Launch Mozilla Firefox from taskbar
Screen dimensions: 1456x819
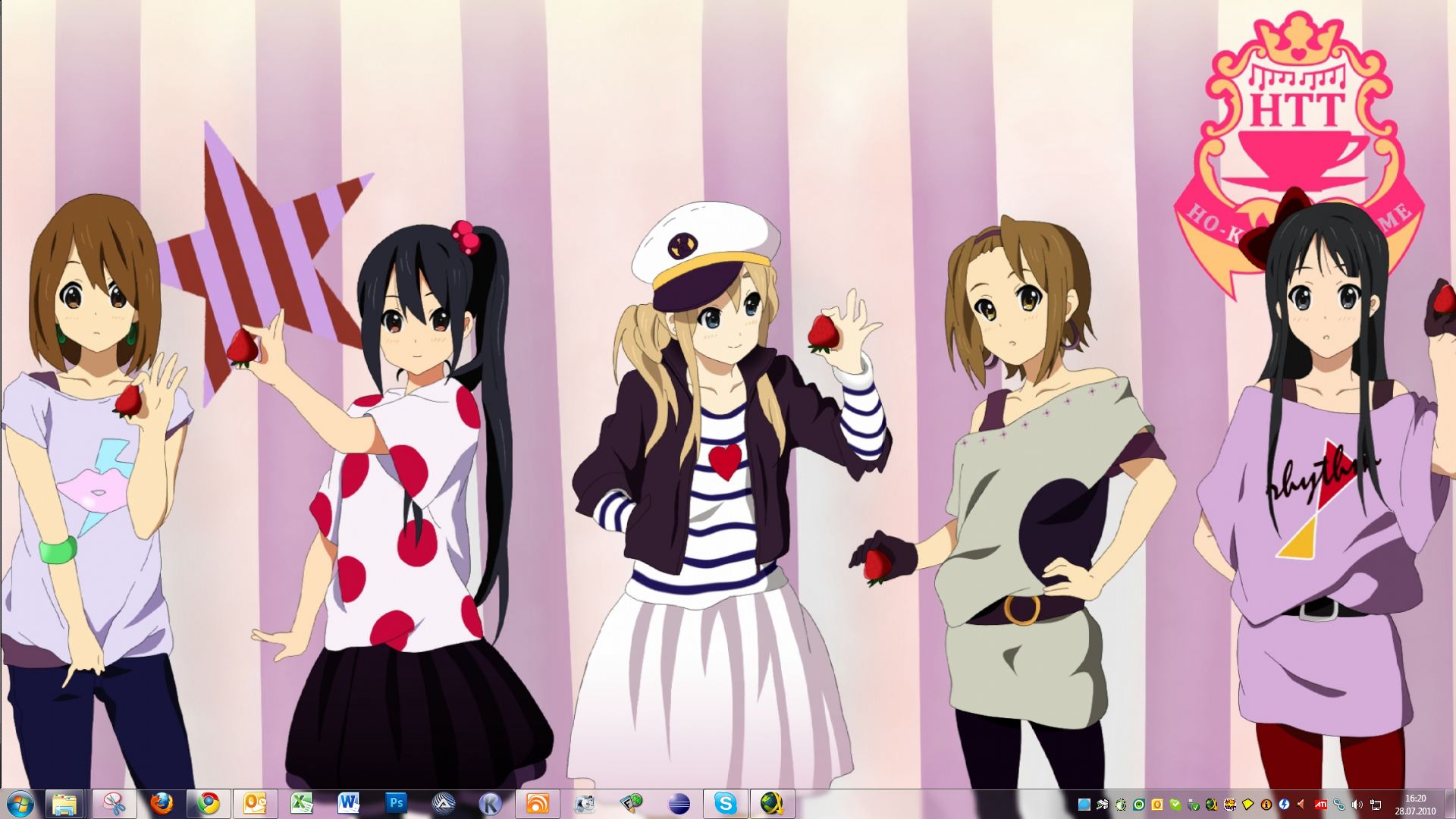tap(161, 803)
